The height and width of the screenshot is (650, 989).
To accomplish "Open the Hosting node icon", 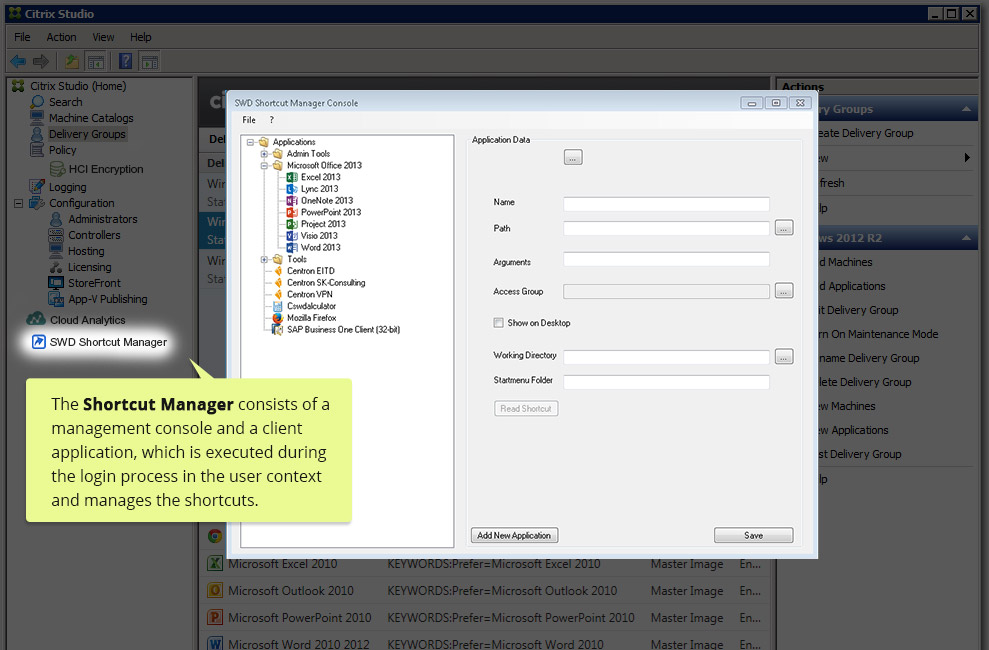I will pos(56,251).
